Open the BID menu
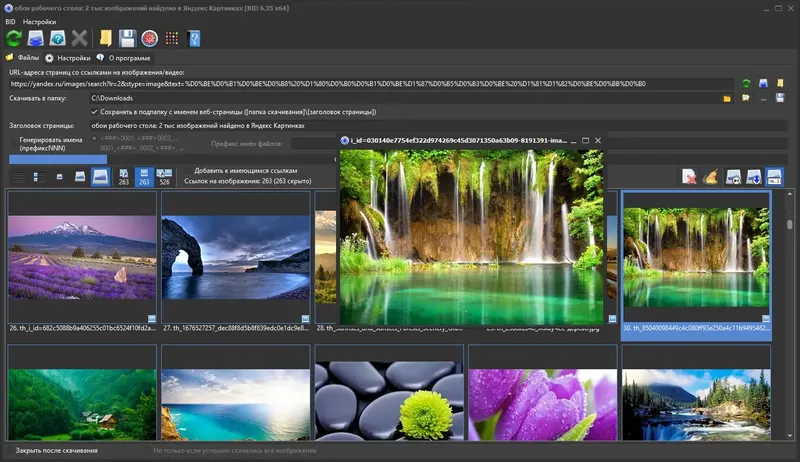The image size is (800, 462). (10, 21)
